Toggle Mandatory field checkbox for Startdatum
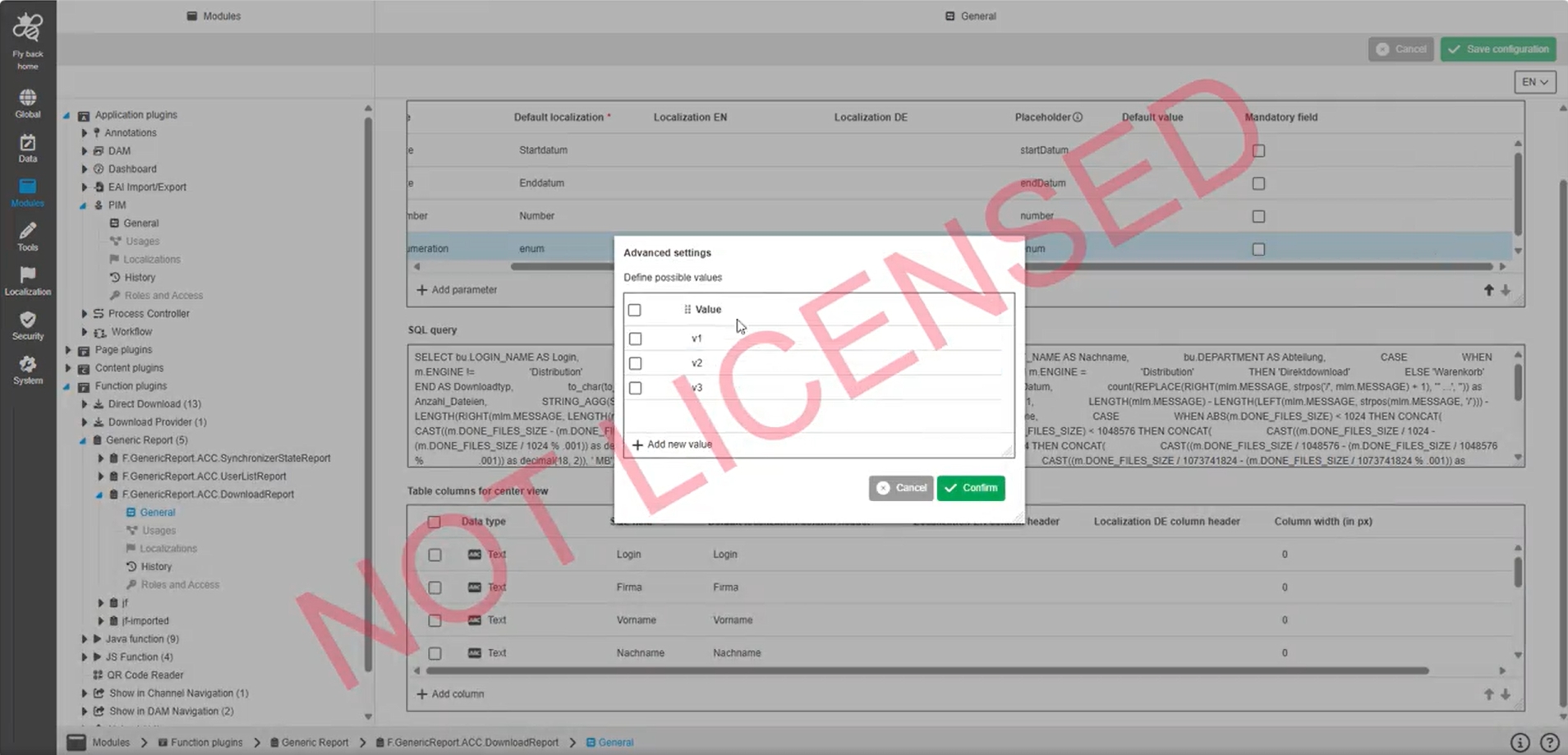This screenshot has width=1568, height=755. coord(1258,151)
